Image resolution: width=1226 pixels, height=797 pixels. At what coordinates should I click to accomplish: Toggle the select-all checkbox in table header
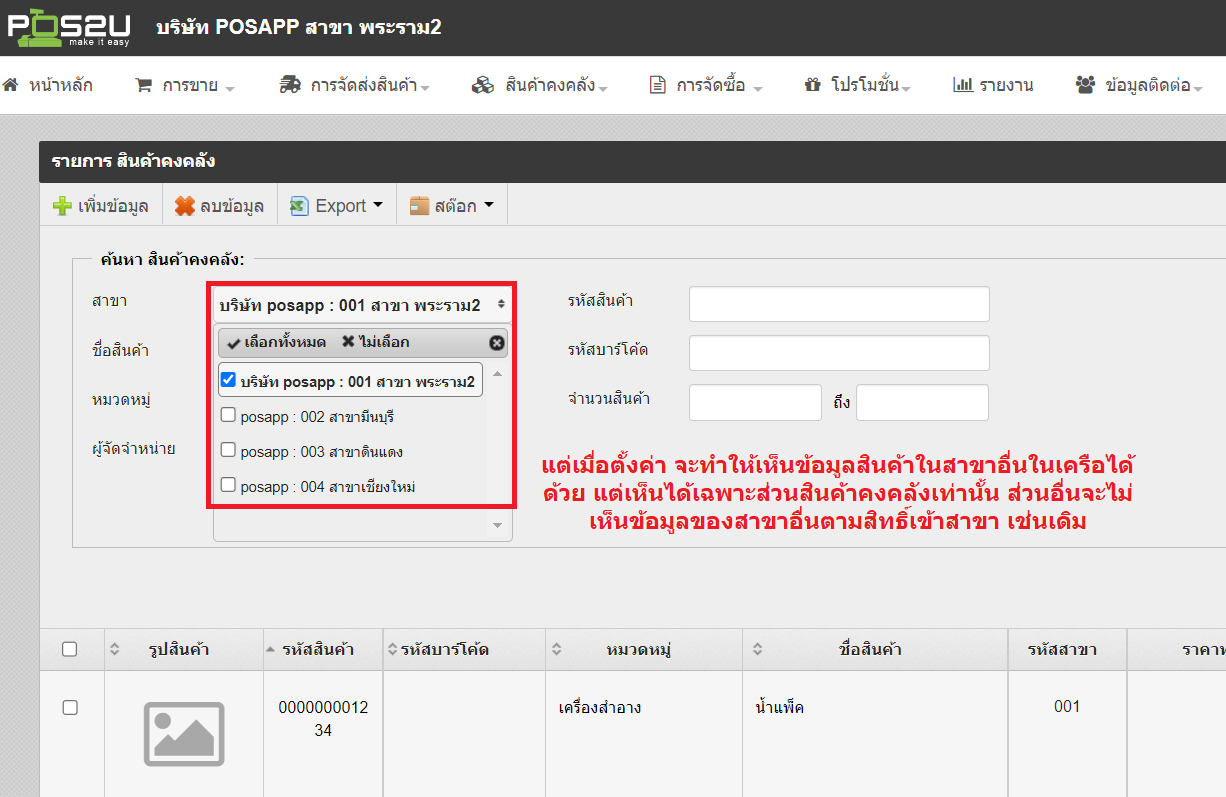click(x=70, y=649)
